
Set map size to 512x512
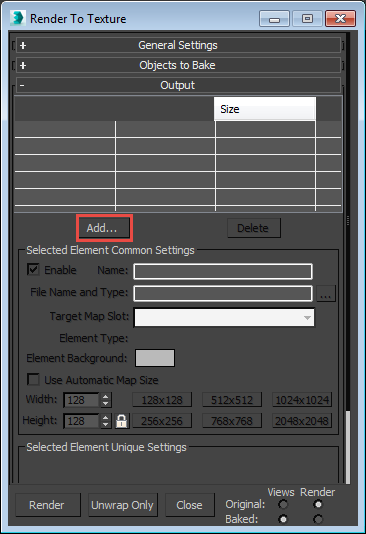(232, 400)
